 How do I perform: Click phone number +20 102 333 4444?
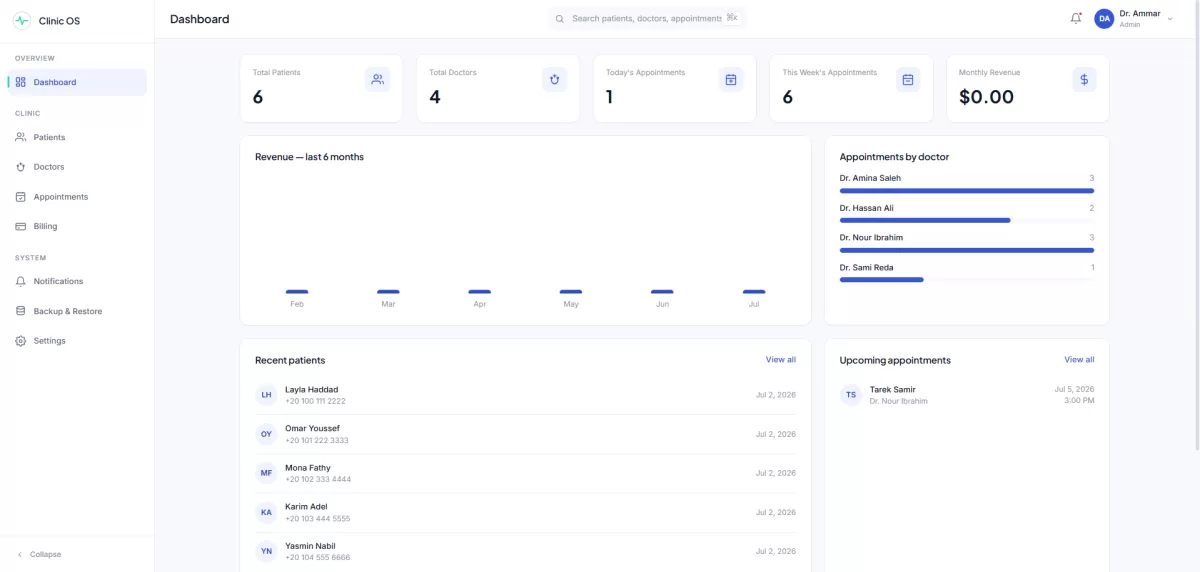(x=318, y=480)
